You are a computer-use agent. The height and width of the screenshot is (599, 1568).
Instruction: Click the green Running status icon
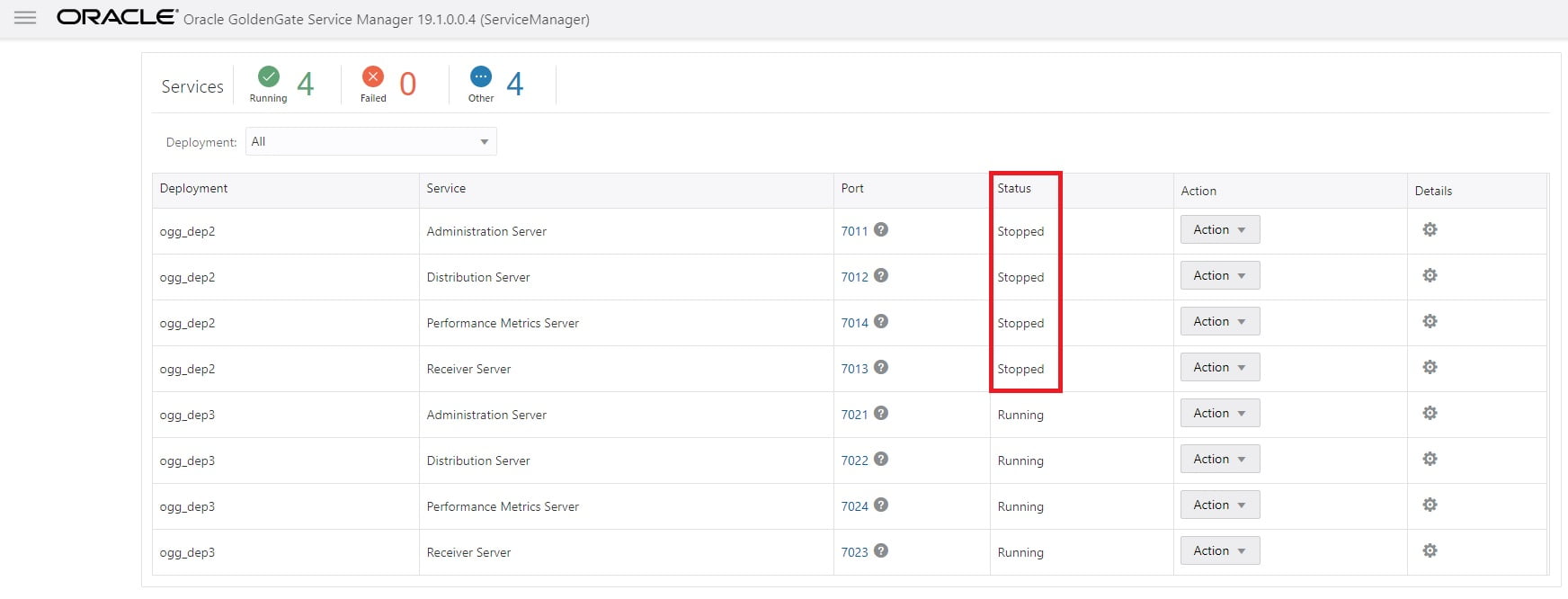coord(268,77)
